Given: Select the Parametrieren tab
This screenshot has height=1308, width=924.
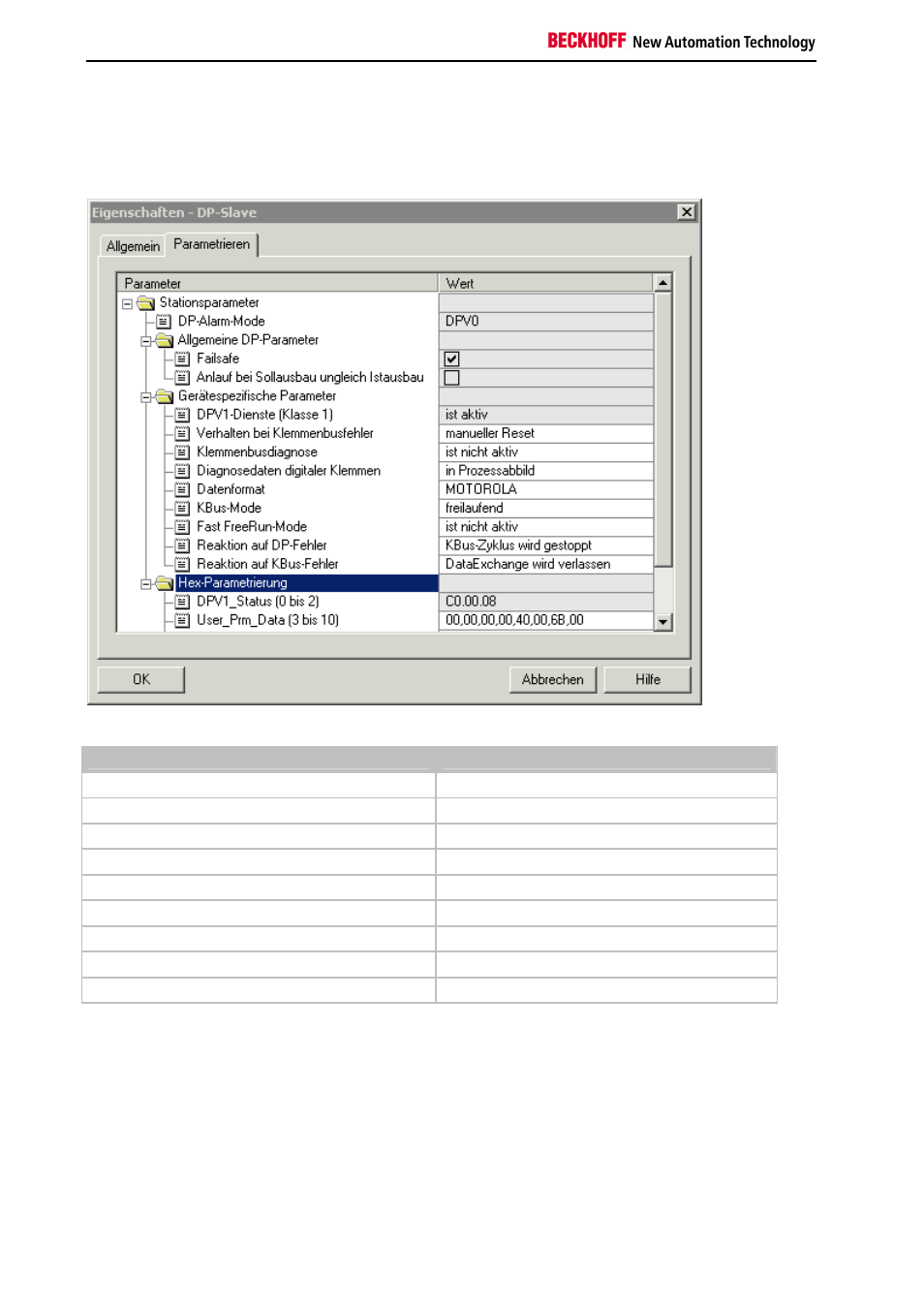Looking at the screenshot, I should pos(211,244).
